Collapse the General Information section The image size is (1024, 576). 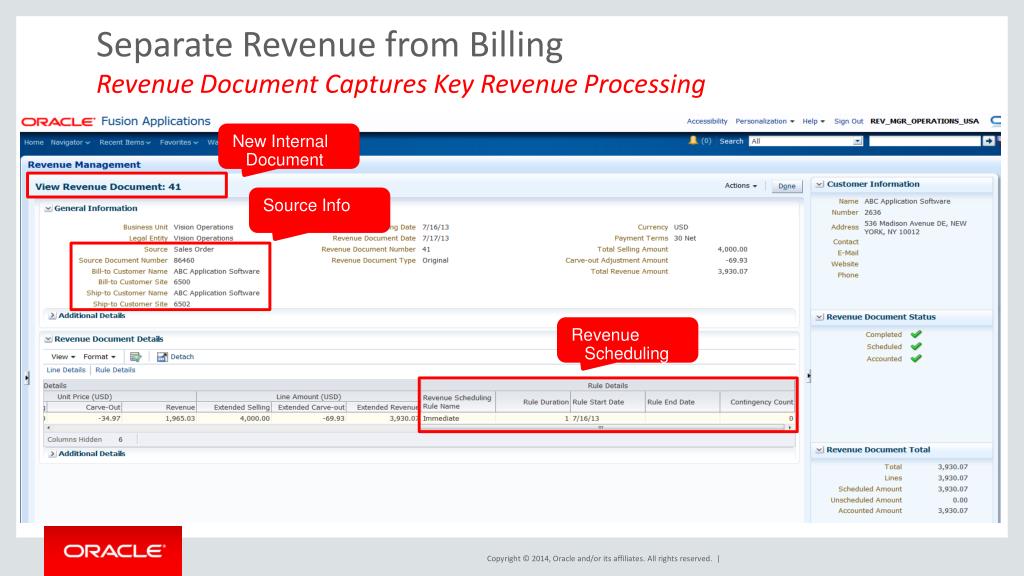coord(48,208)
